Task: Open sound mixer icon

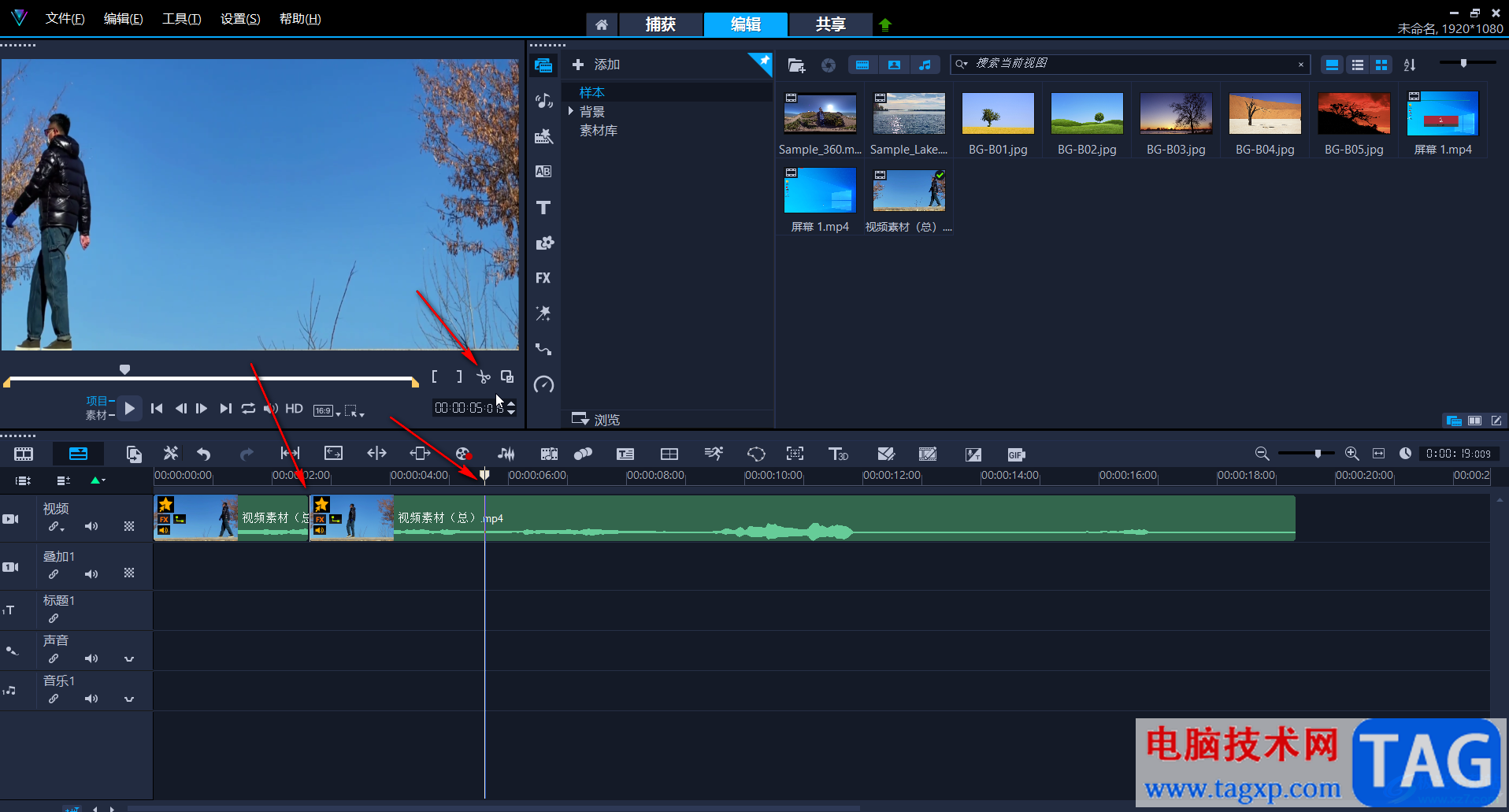Action: 506,454
